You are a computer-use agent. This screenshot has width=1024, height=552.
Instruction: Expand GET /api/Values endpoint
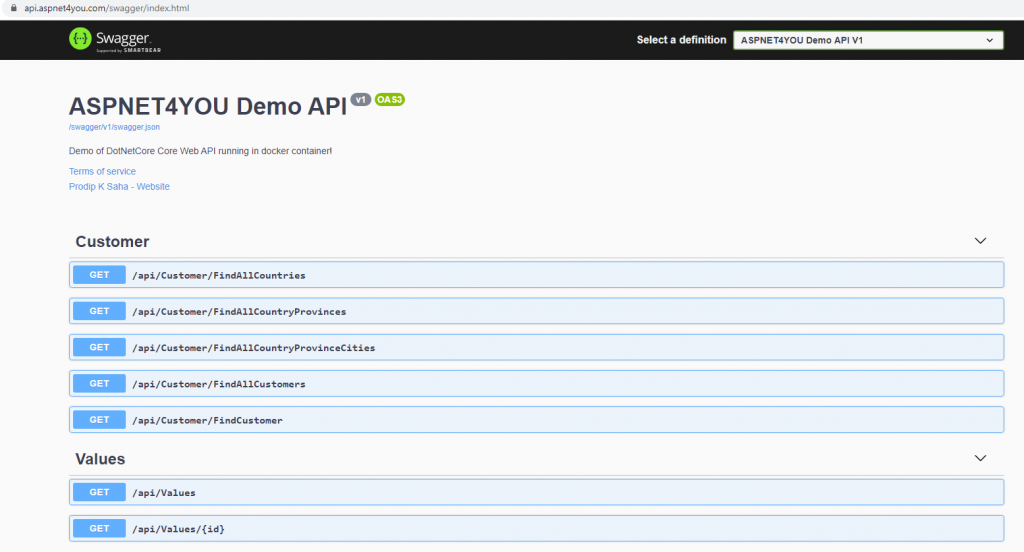(x=536, y=492)
